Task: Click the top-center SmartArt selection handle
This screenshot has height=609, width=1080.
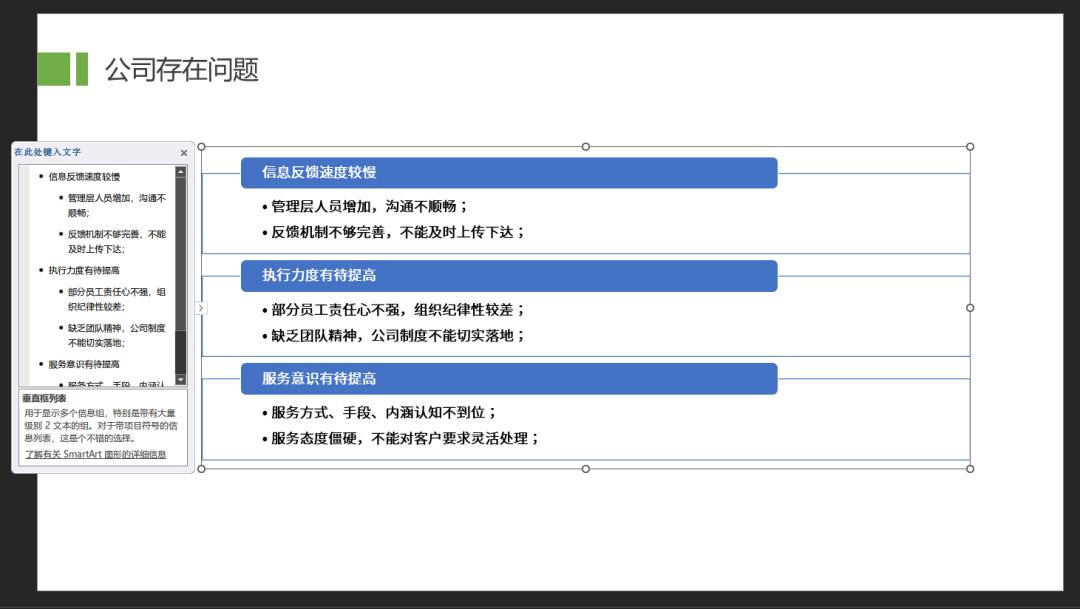Action: (585, 145)
